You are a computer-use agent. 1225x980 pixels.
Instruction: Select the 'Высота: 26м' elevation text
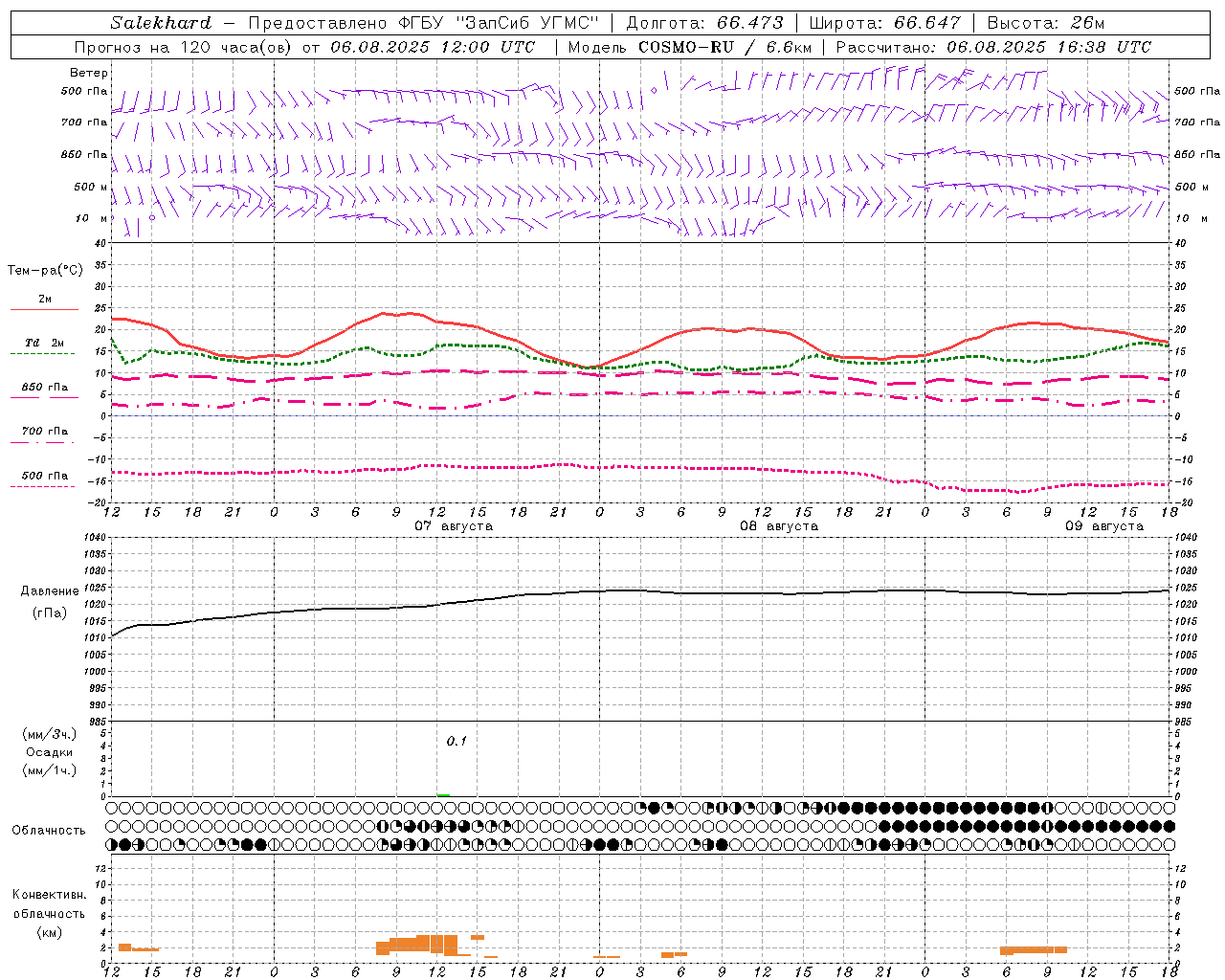click(1046, 23)
